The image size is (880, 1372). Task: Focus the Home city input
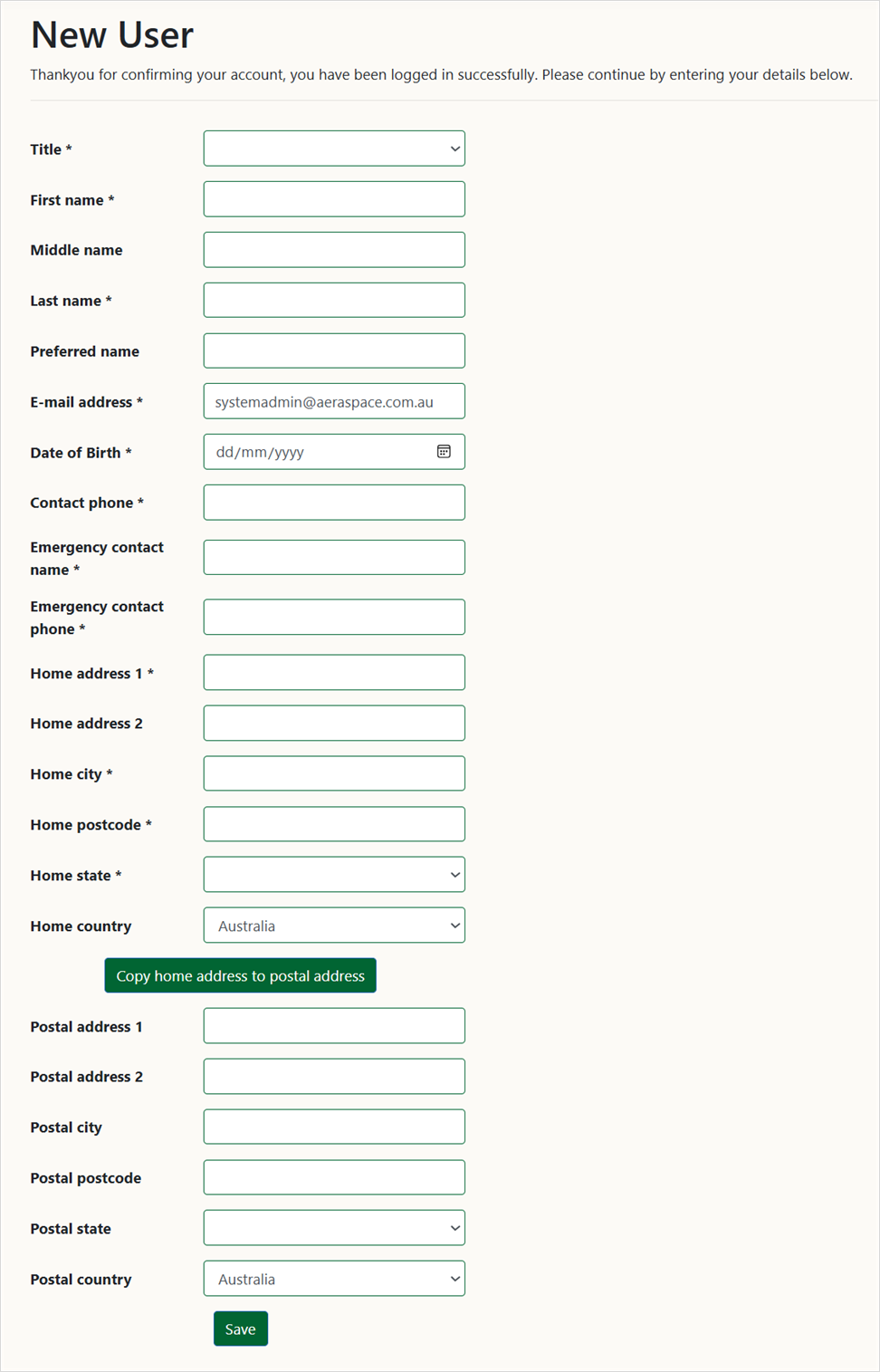point(334,773)
